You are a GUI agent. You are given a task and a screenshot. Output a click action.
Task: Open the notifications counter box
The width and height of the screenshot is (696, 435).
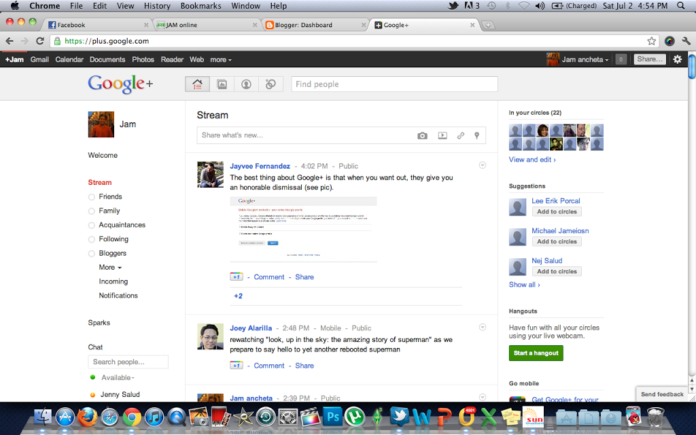coord(621,59)
